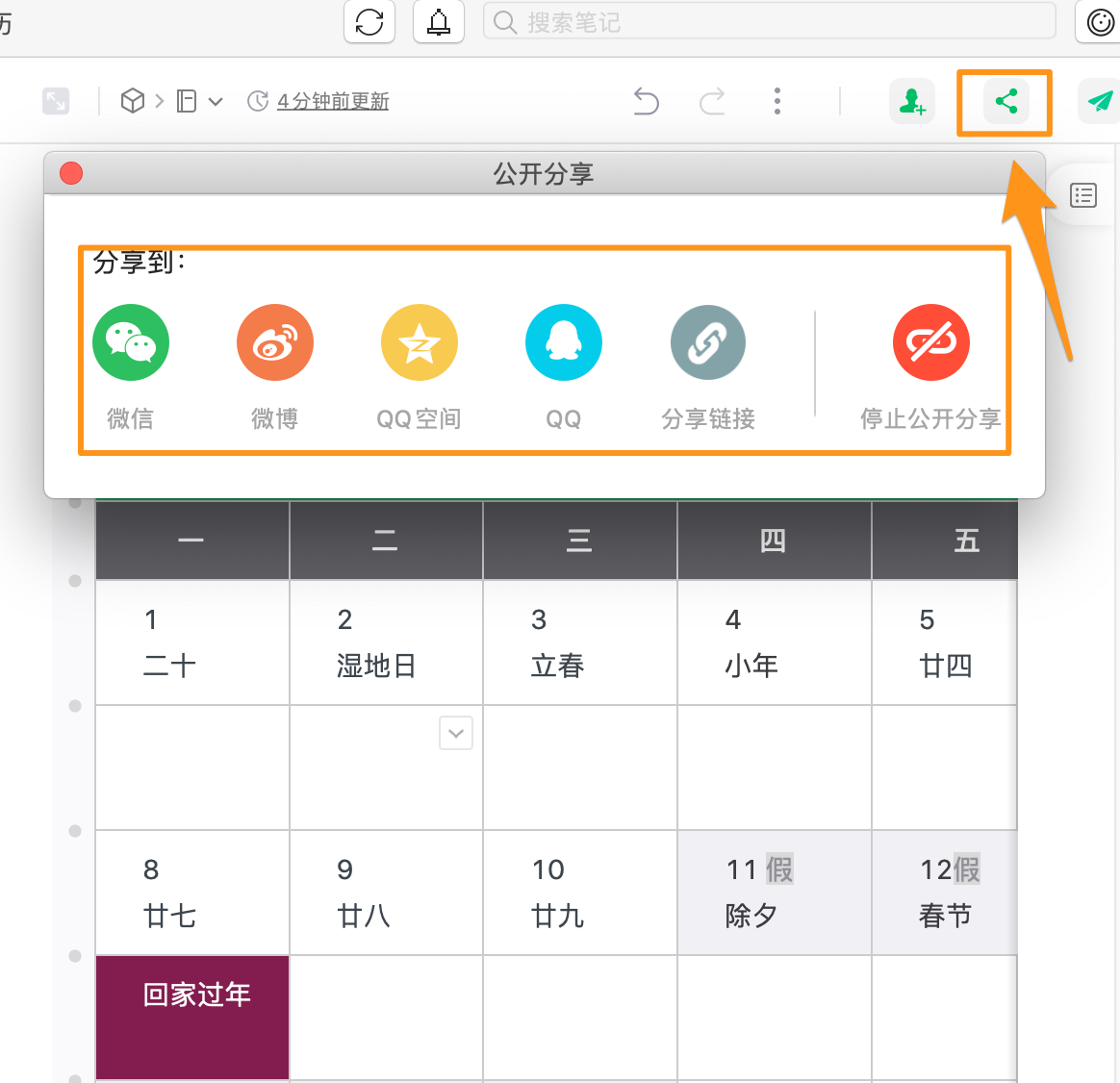Viewport: 1120px width, 1083px height.
Task: Open the three-dot more options menu
Action: [777, 101]
